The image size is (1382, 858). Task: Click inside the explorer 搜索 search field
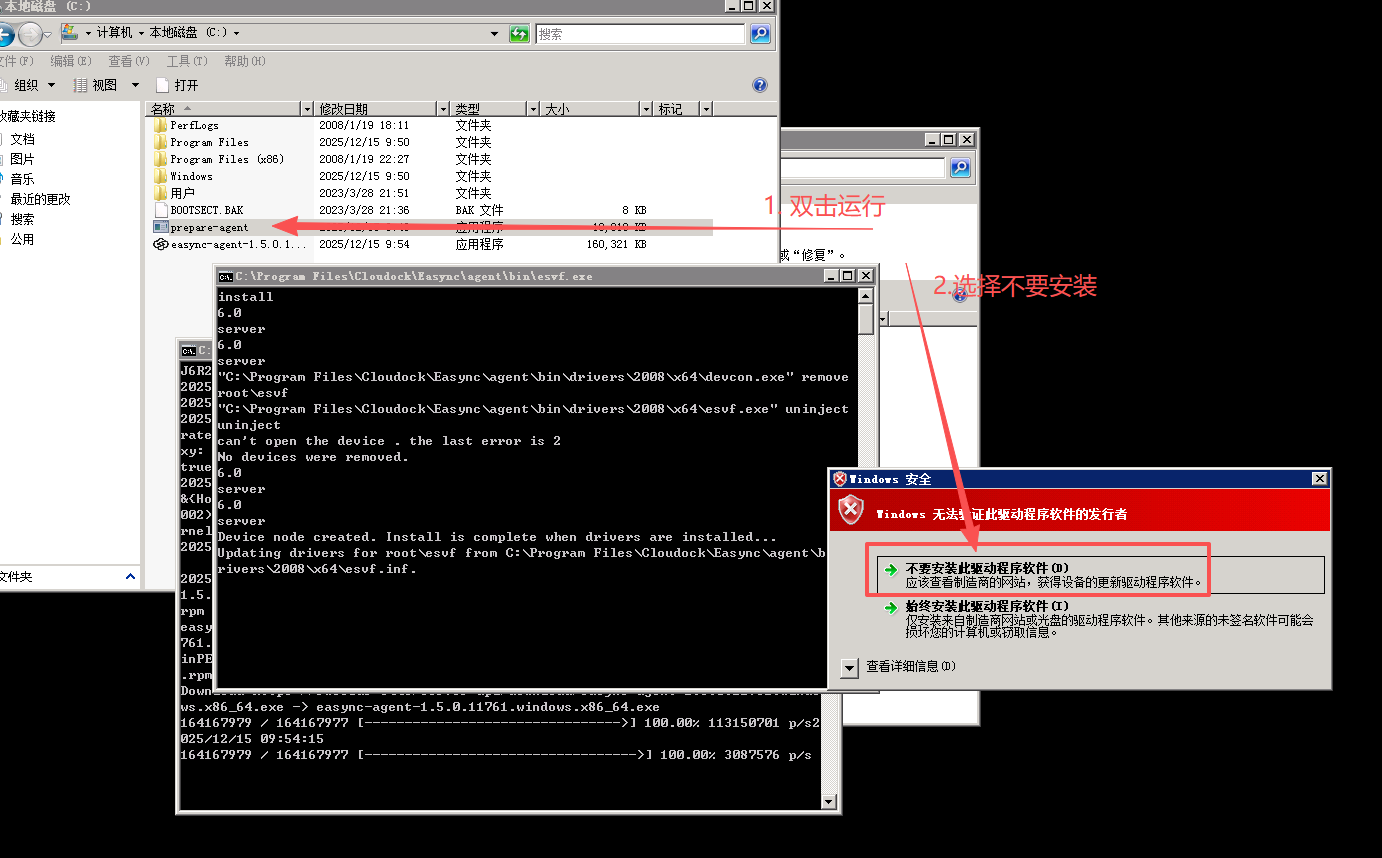point(640,34)
